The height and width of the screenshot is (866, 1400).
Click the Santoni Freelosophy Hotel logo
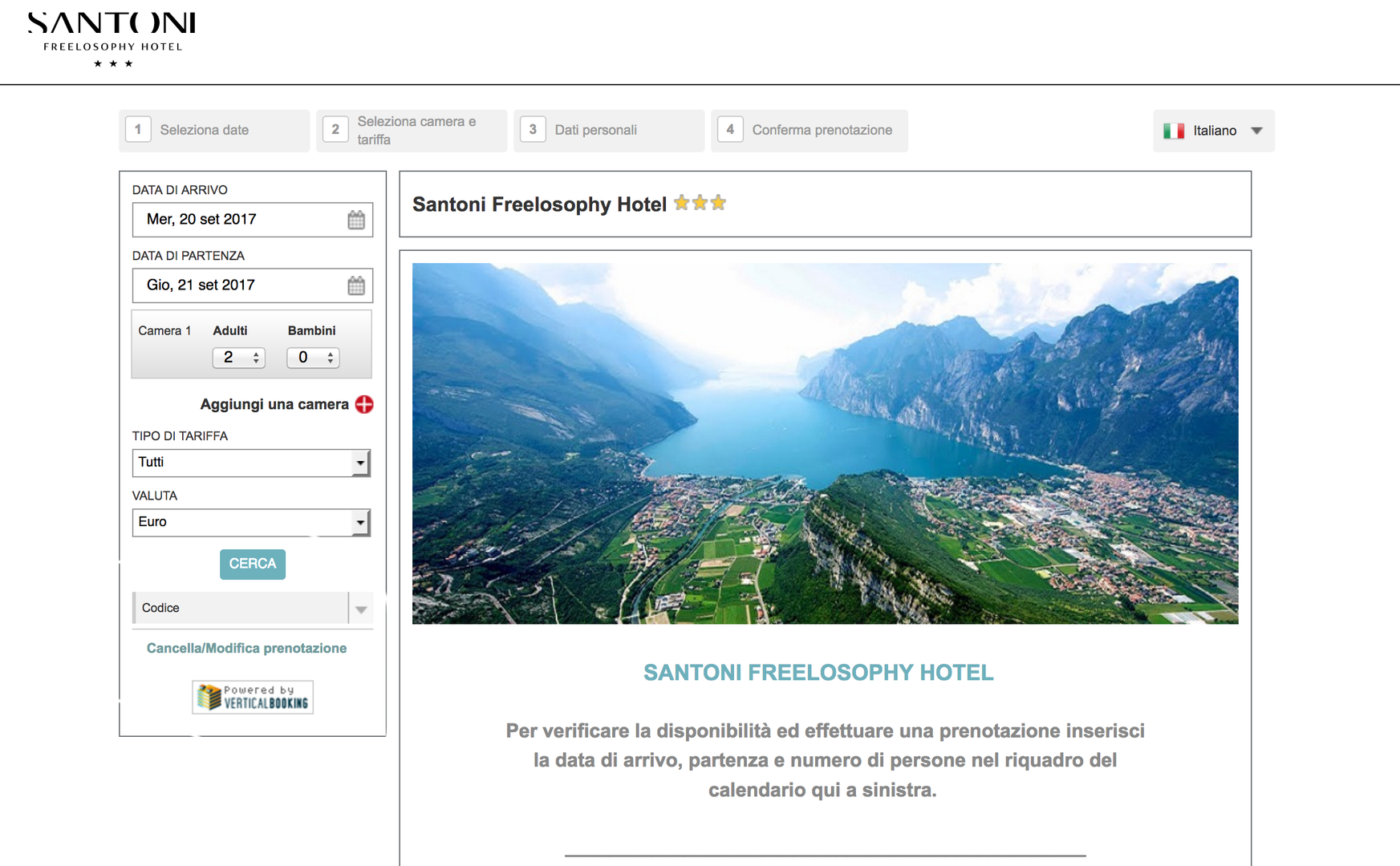click(x=112, y=38)
